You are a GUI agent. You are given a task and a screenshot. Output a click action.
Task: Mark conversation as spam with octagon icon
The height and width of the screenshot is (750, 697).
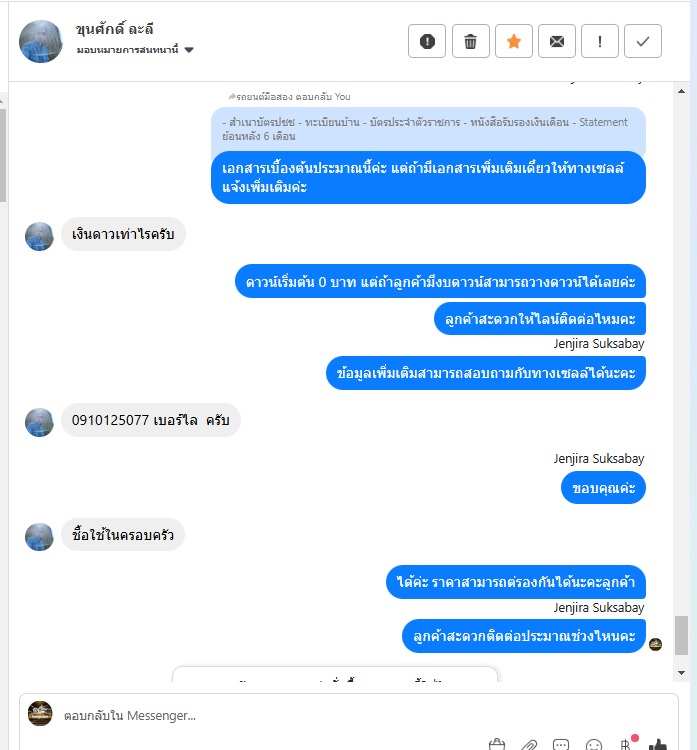(x=427, y=41)
